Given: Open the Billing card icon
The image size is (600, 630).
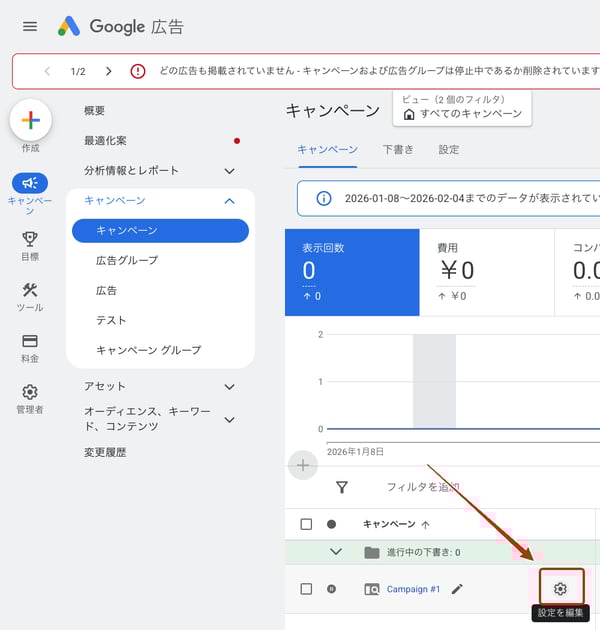Looking at the screenshot, I should click(30, 341).
